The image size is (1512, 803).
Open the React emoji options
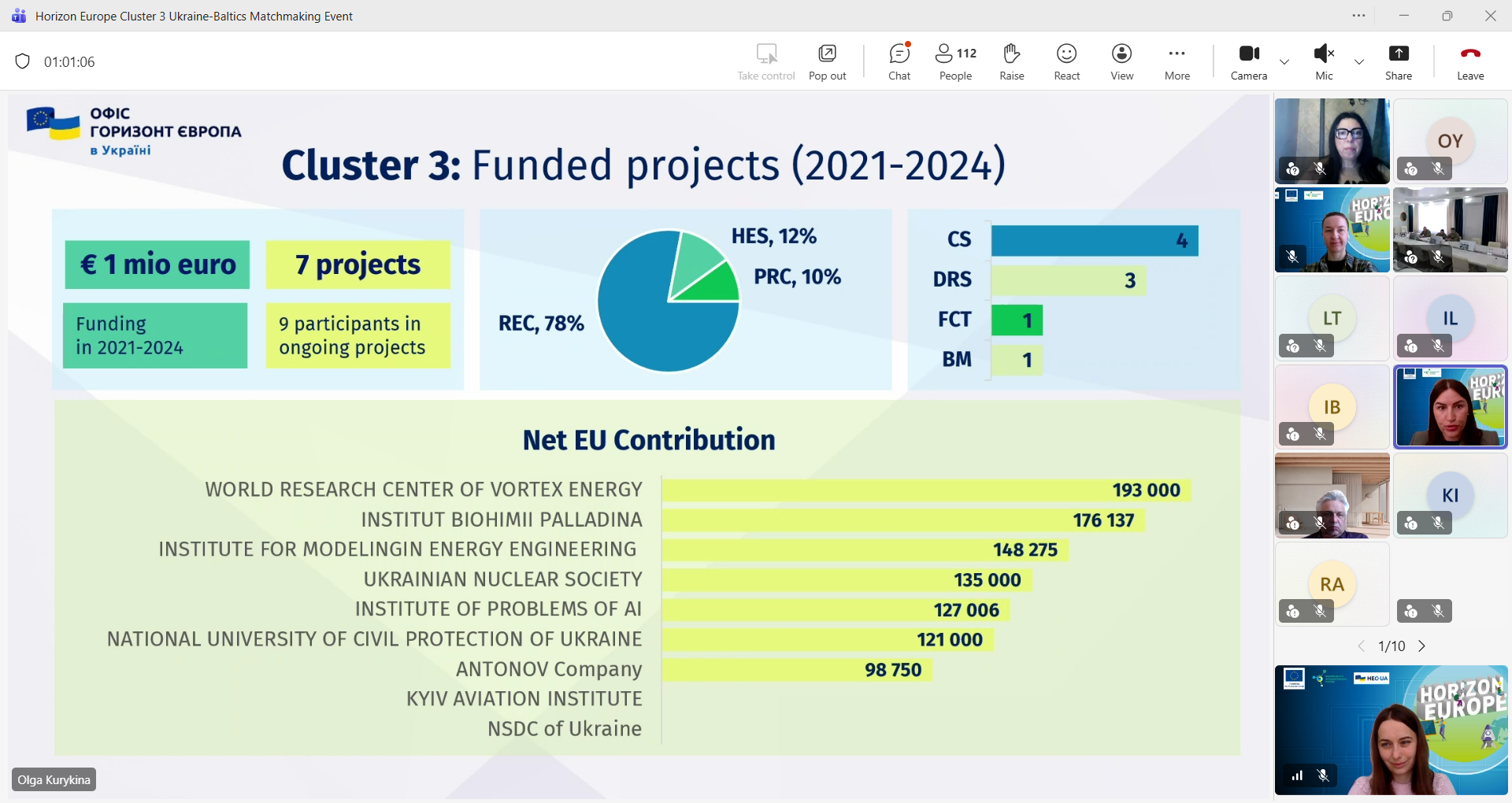coord(1067,61)
